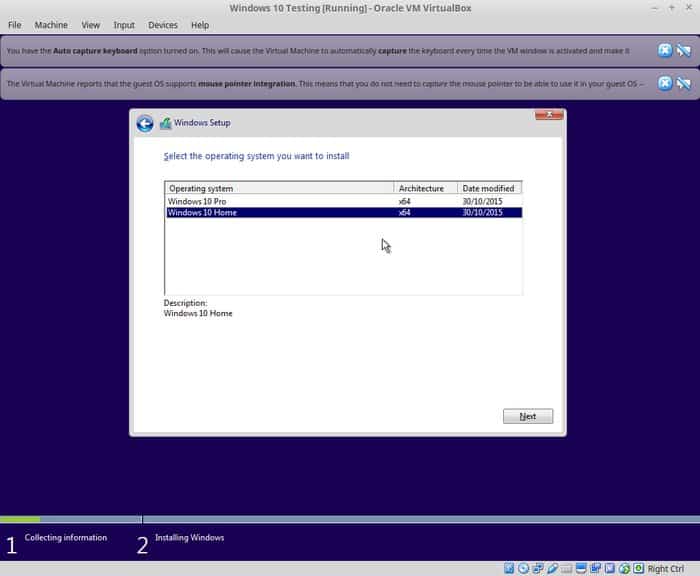Click the USB devices status icon
The image size is (700, 576).
pos(552,568)
